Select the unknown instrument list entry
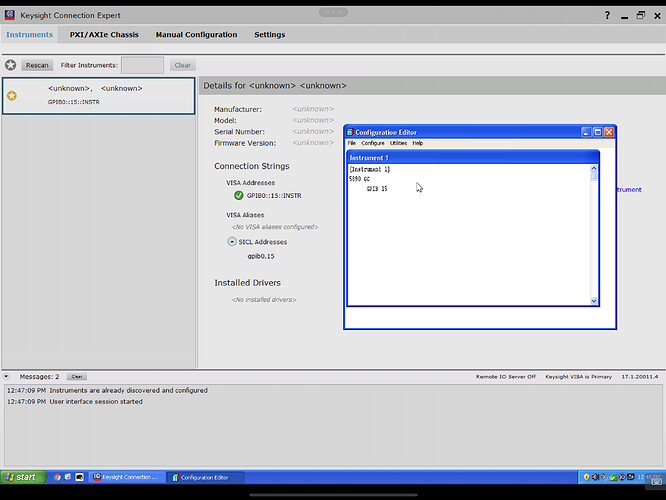Image resolution: width=666 pixels, height=500 pixels. [x=99, y=96]
